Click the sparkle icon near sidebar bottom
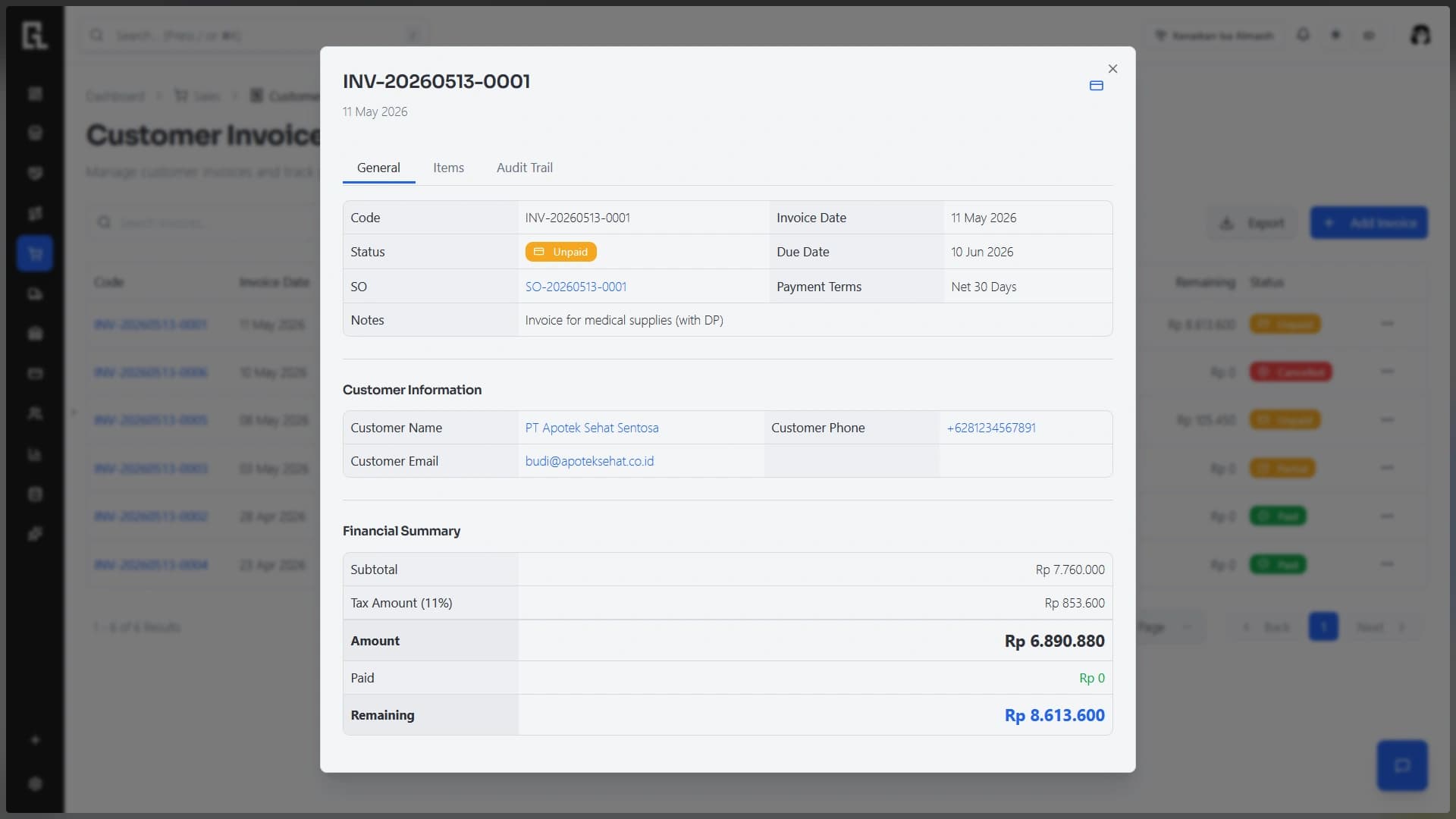The height and width of the screenshot is (819, 1456). click(x=35, y=739)
